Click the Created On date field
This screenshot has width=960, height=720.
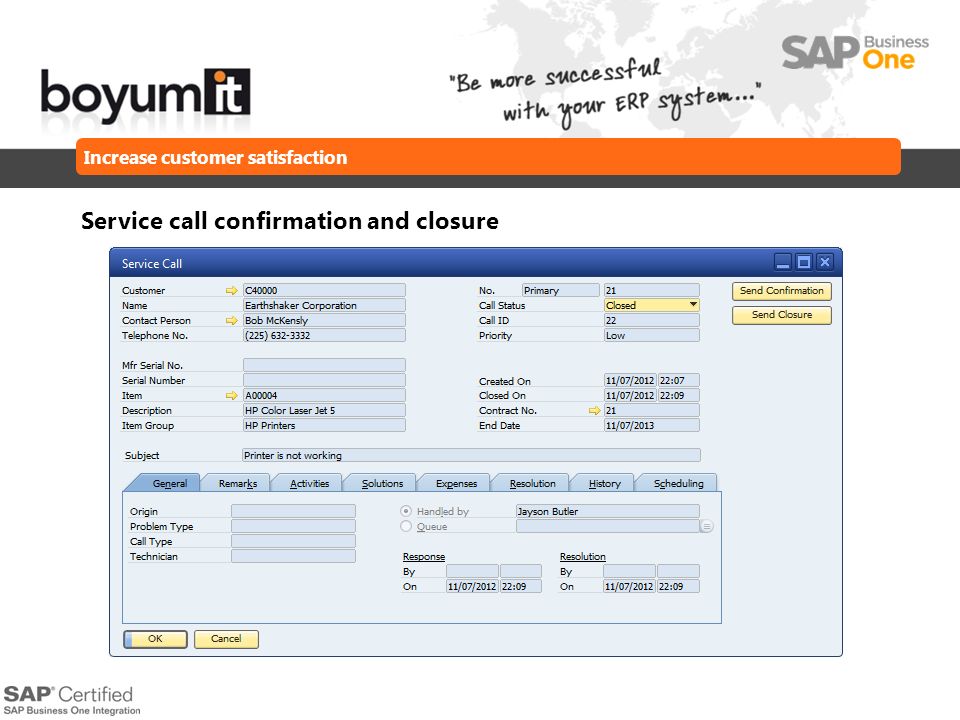coord(630,380)
